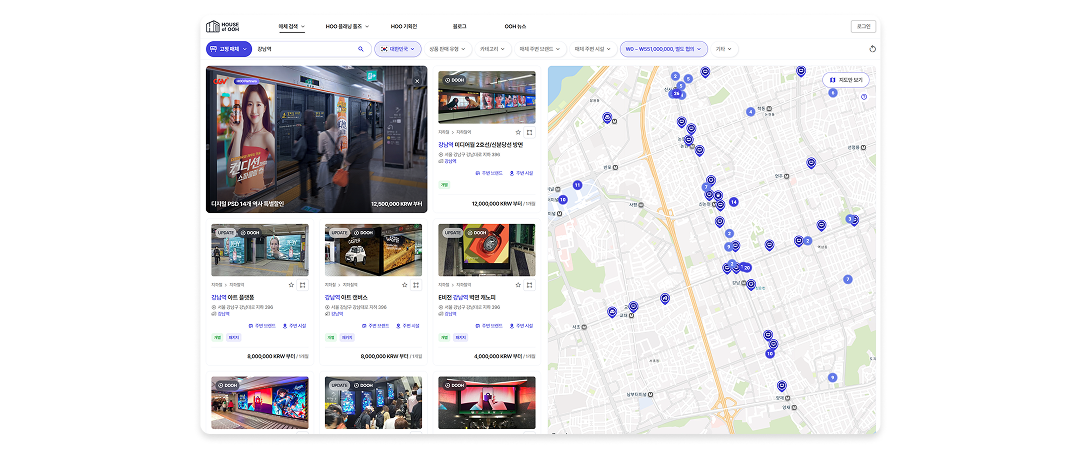
Task: Open the 아트 캔버스 card thumbnail with car ad
Action: 373,249
